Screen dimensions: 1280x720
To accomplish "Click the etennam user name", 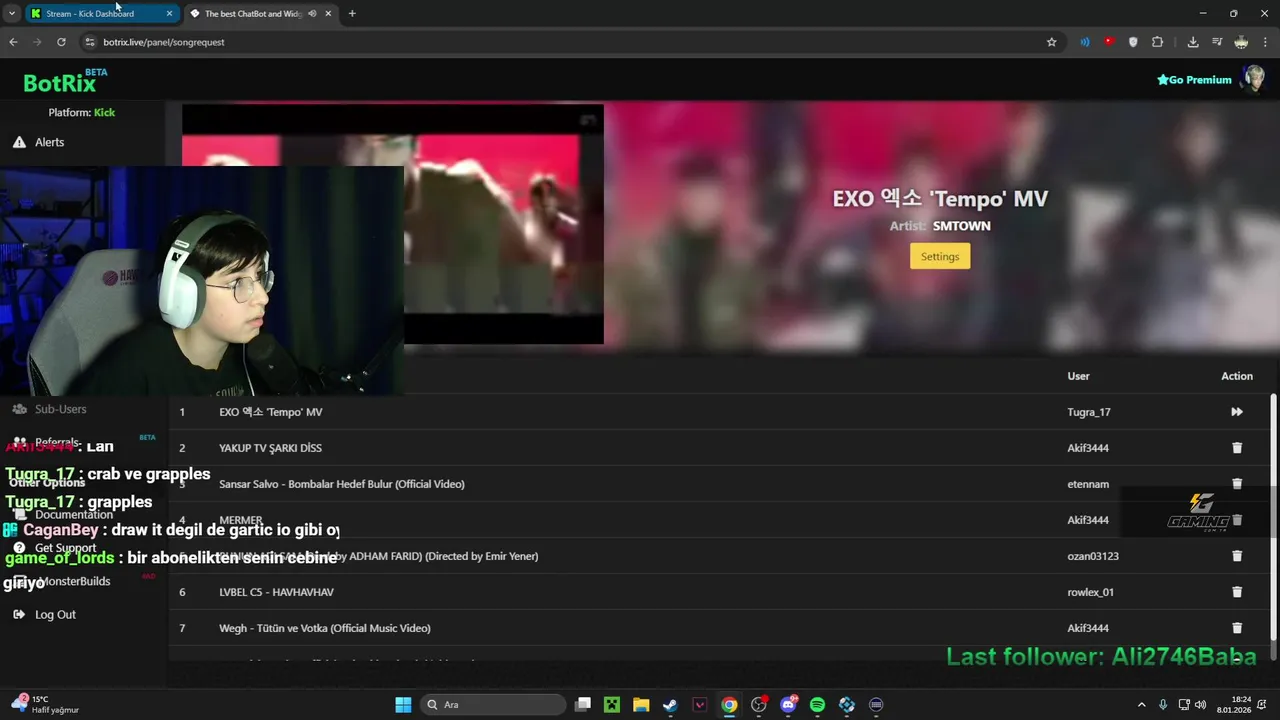I will pyautogui.click(x=1088, y=484).
